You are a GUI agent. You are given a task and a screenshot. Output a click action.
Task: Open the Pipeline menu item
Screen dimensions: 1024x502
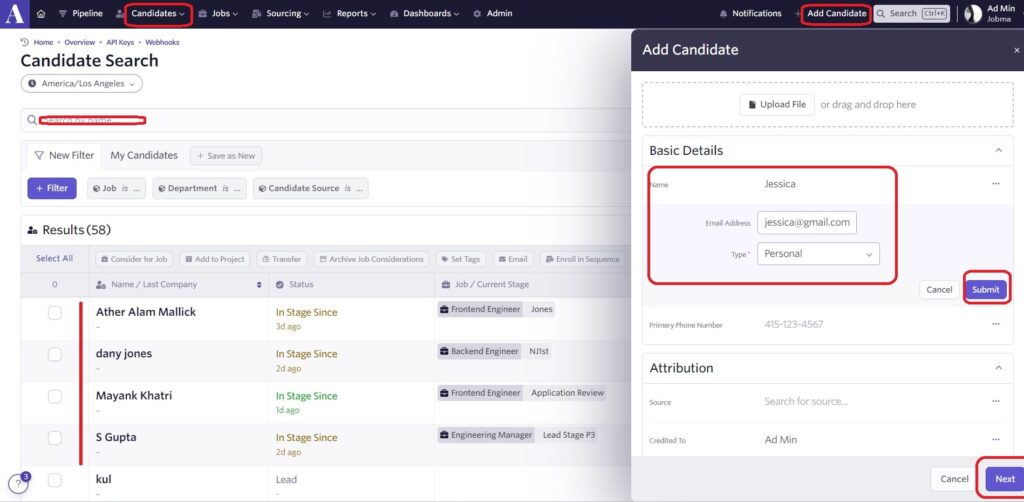(80, 14)
